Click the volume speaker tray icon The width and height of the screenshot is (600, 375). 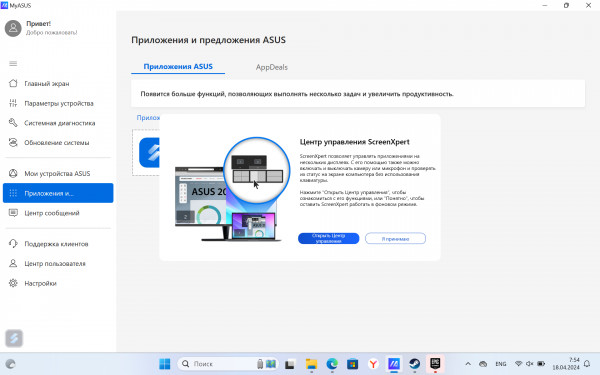coord(530,364)
